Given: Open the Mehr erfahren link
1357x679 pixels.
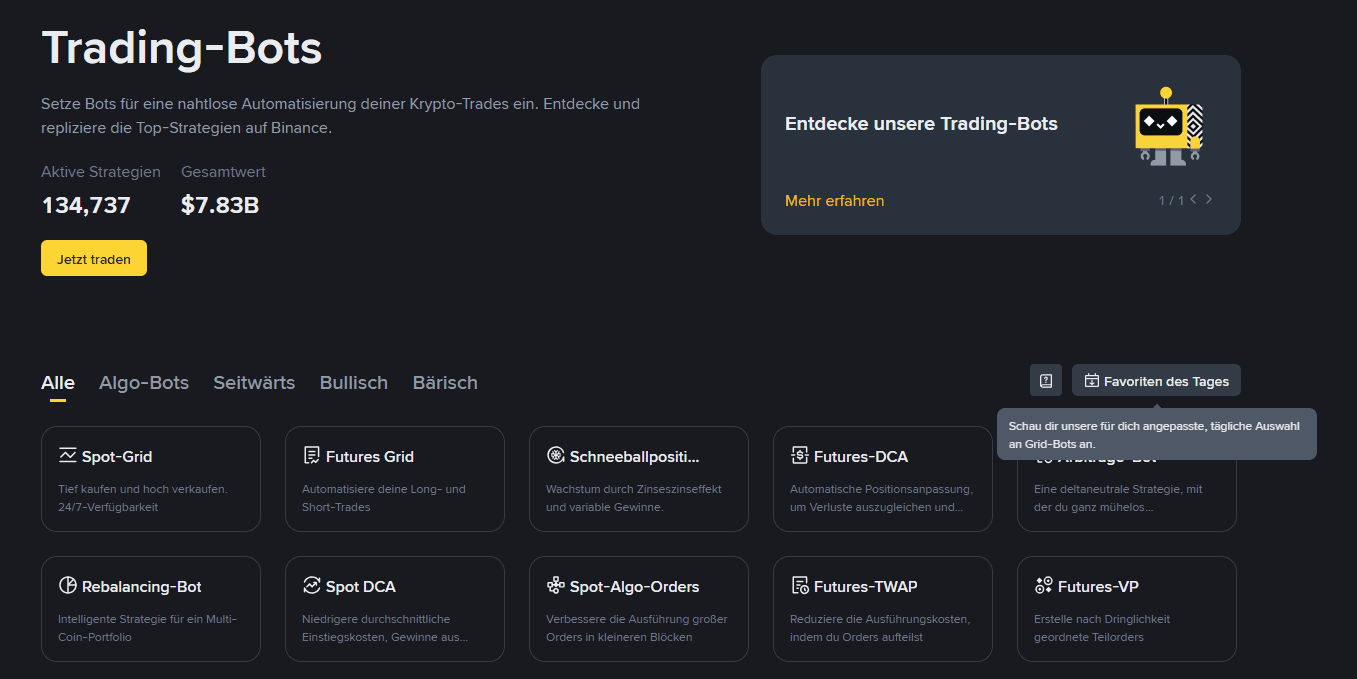Looking at the screenshot, I should pyautogui.click(x=835, y=201).
